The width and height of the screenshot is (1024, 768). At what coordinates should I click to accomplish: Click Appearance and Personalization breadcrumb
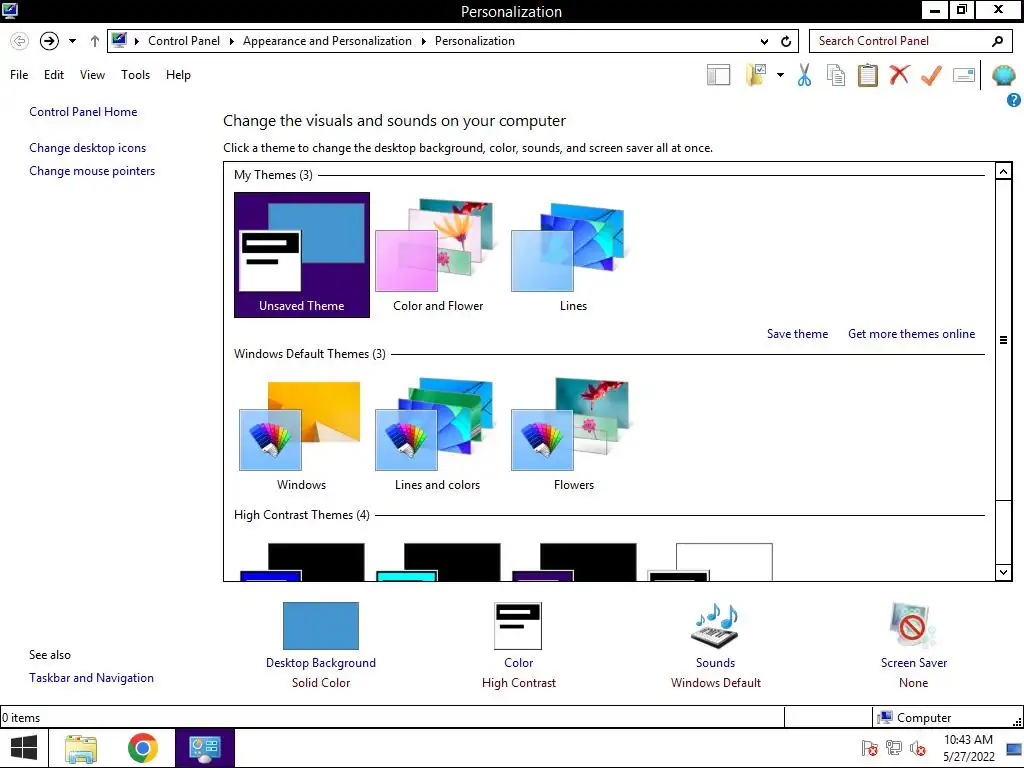pos(327,41)
